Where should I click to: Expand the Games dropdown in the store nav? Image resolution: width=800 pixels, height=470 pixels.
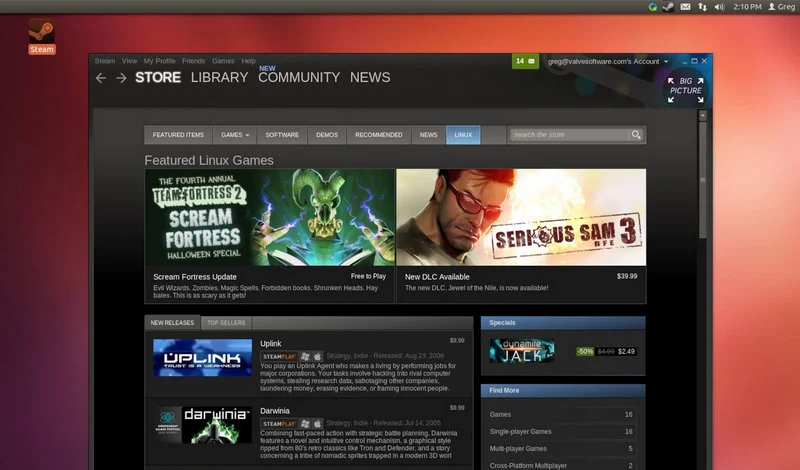pyautogui.click(x=235, y=135)
